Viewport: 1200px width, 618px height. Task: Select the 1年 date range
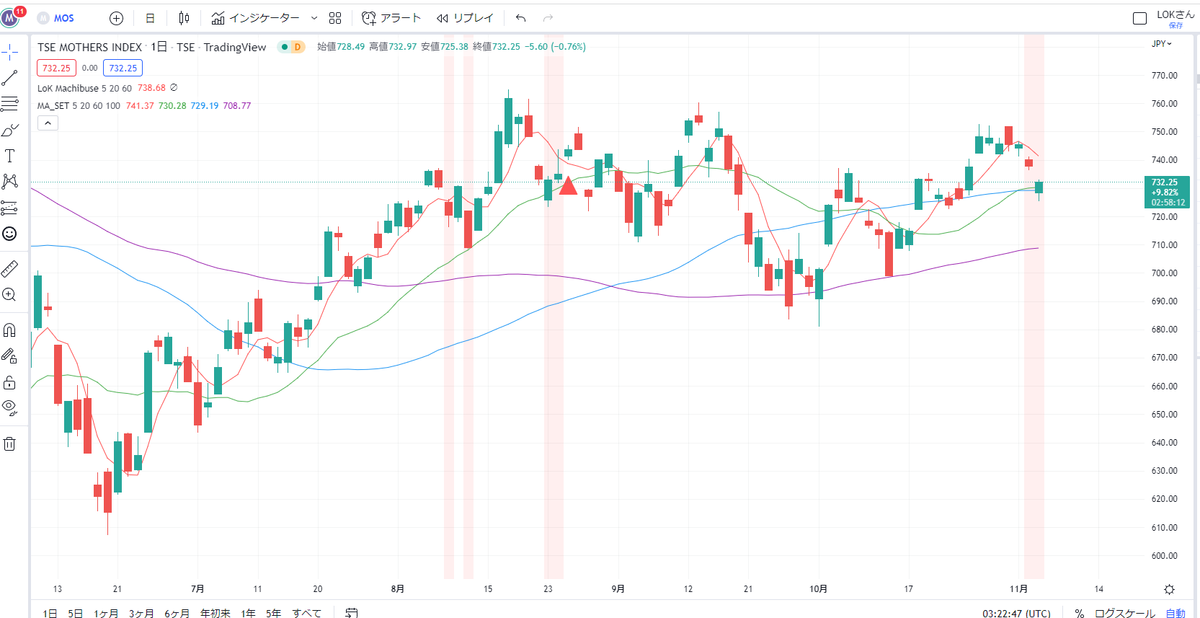[247, 613]
